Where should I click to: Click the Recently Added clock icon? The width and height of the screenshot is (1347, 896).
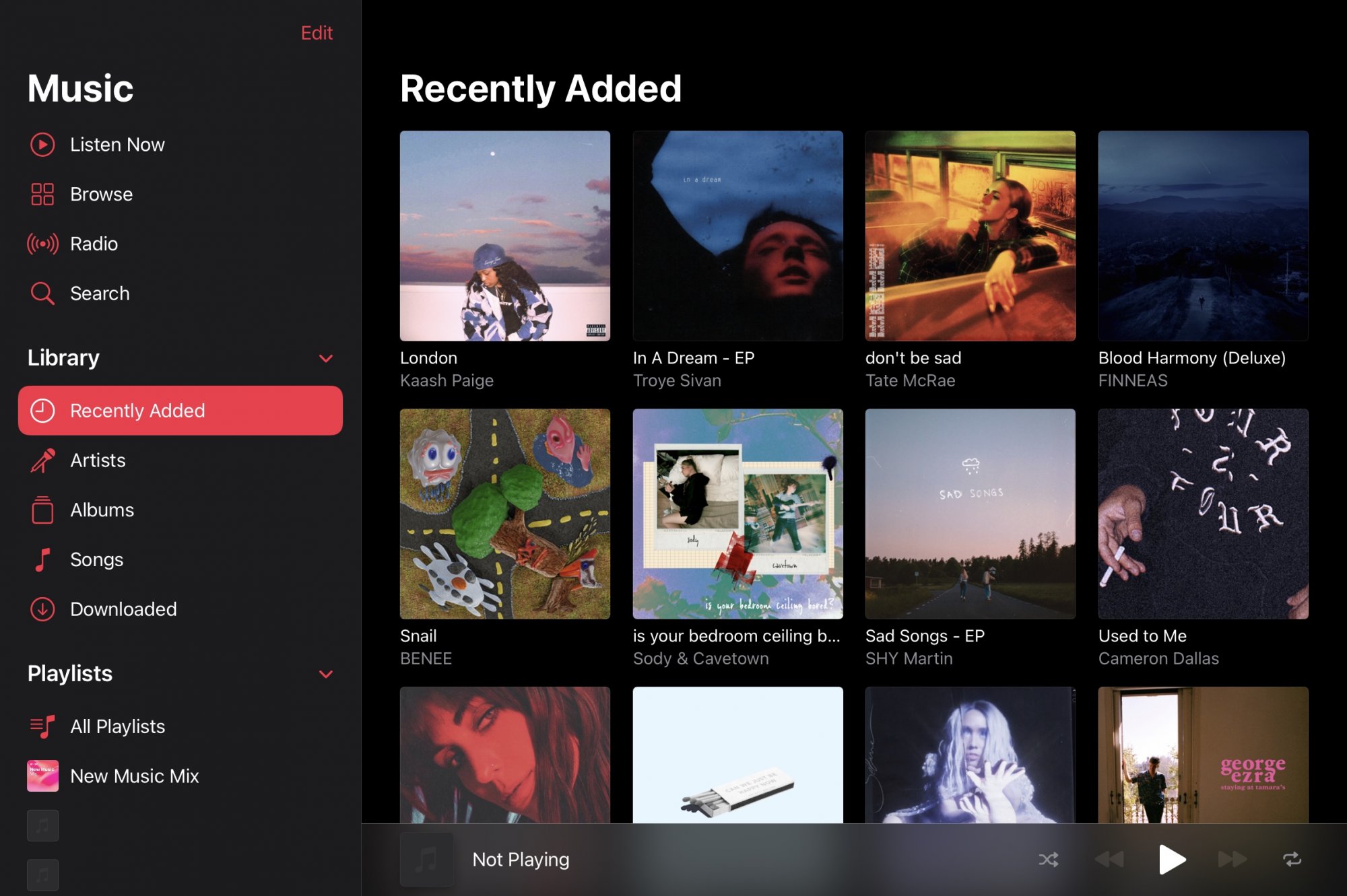click(42, 411)
